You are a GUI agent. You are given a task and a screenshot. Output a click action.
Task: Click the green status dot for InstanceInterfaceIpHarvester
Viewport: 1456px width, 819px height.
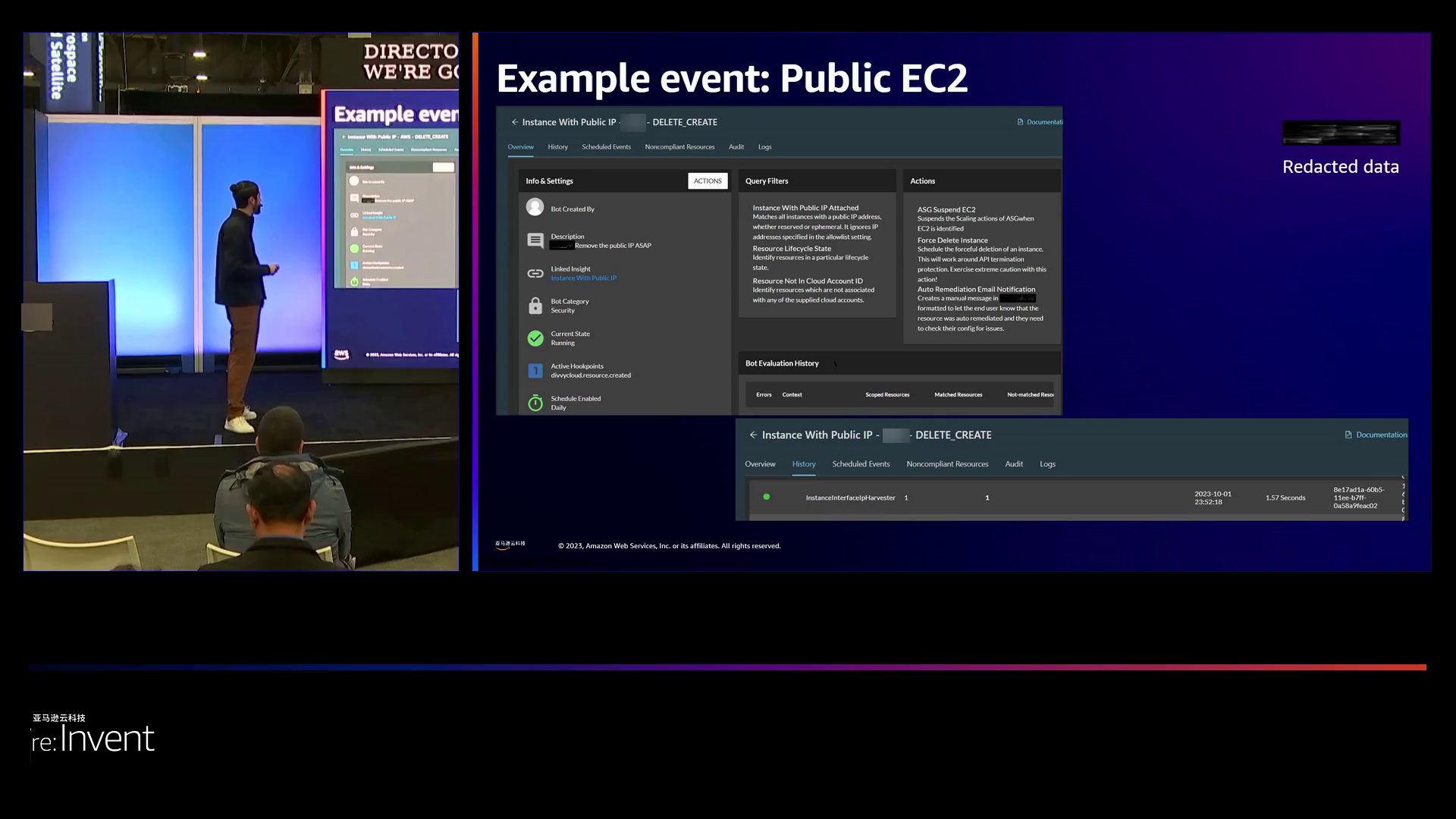(x=767, y=497)
